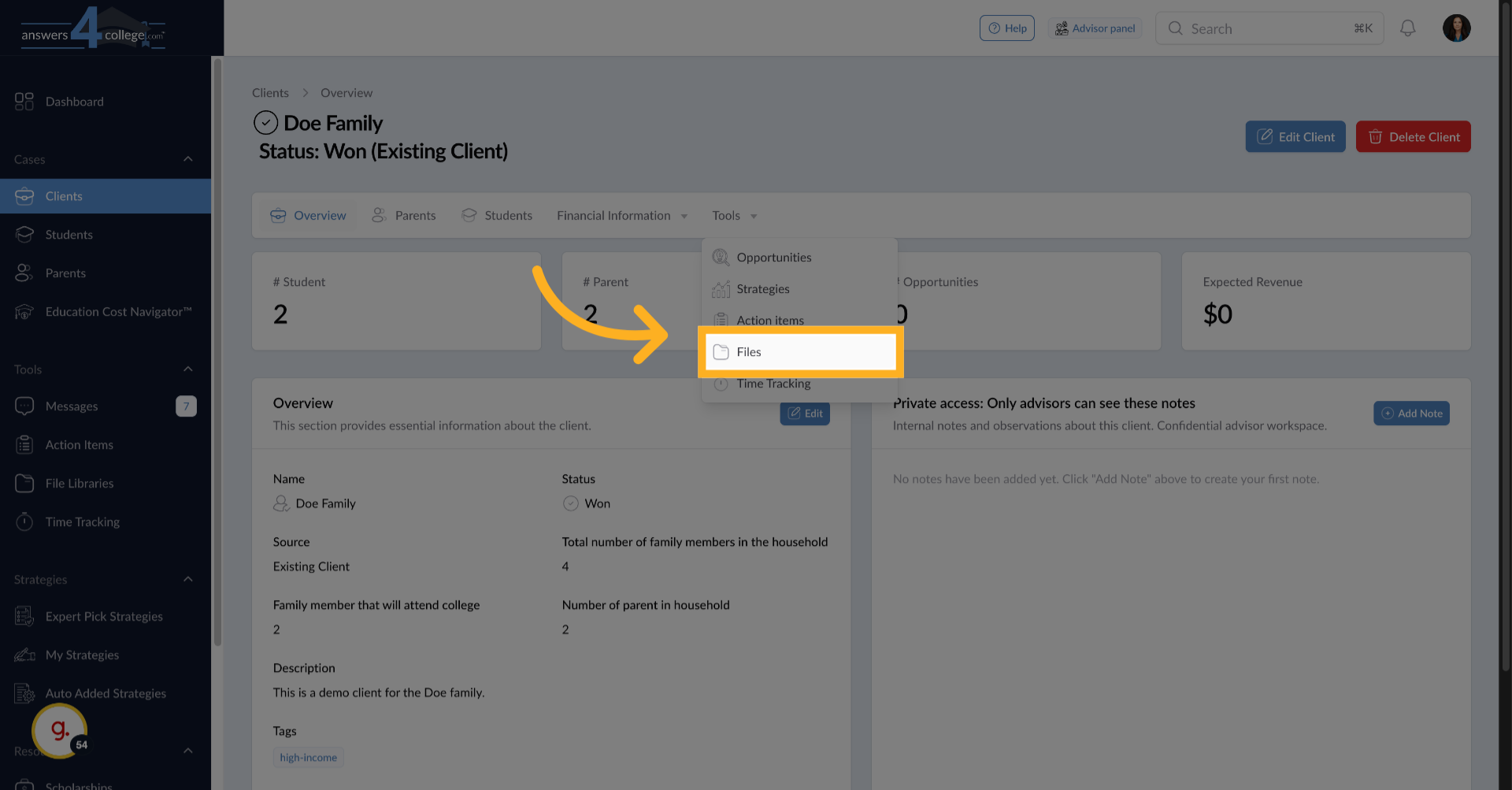
Task: Click the floating g. badge widget
Action: pos(60,731)
